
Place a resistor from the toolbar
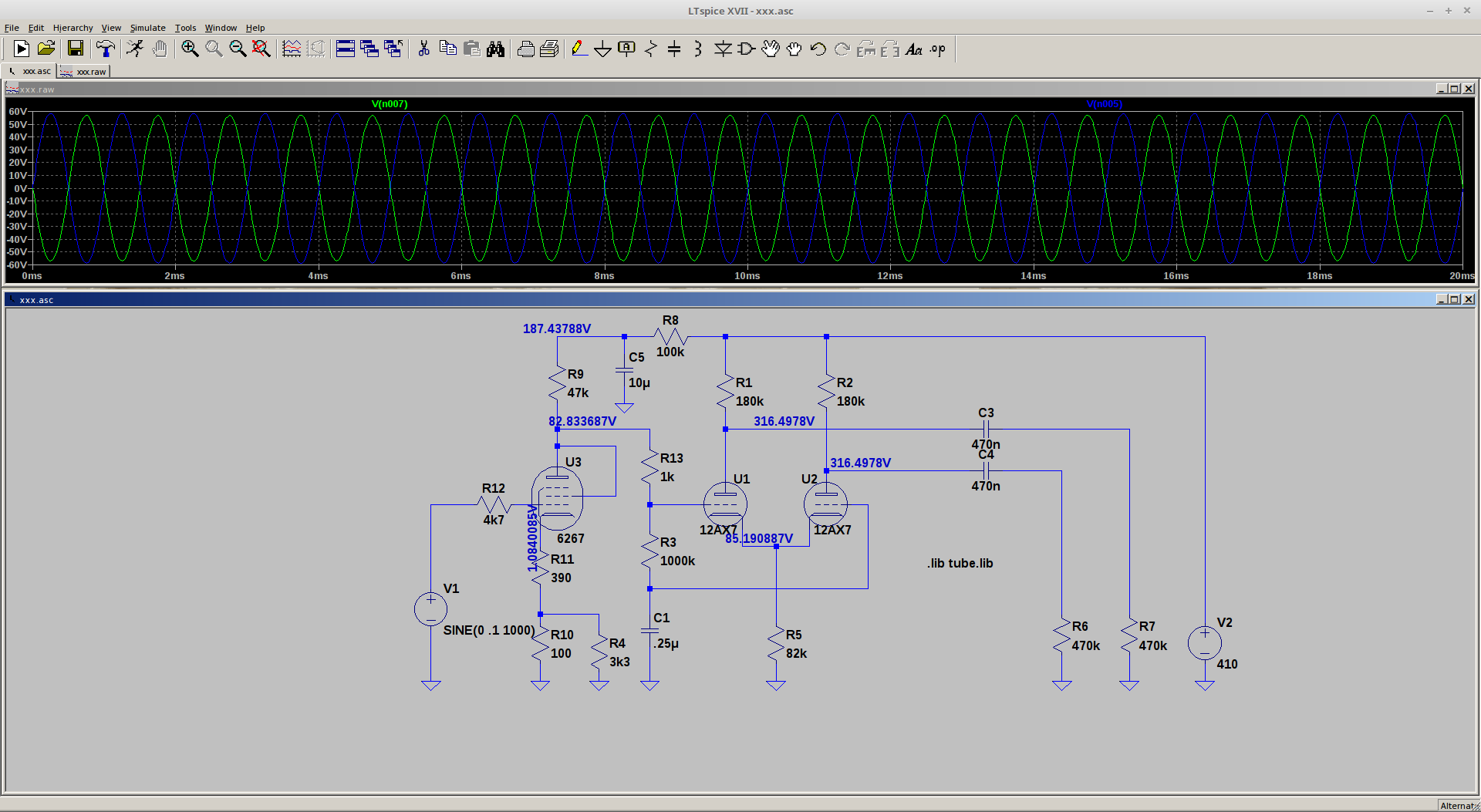[x=650, y=49]
